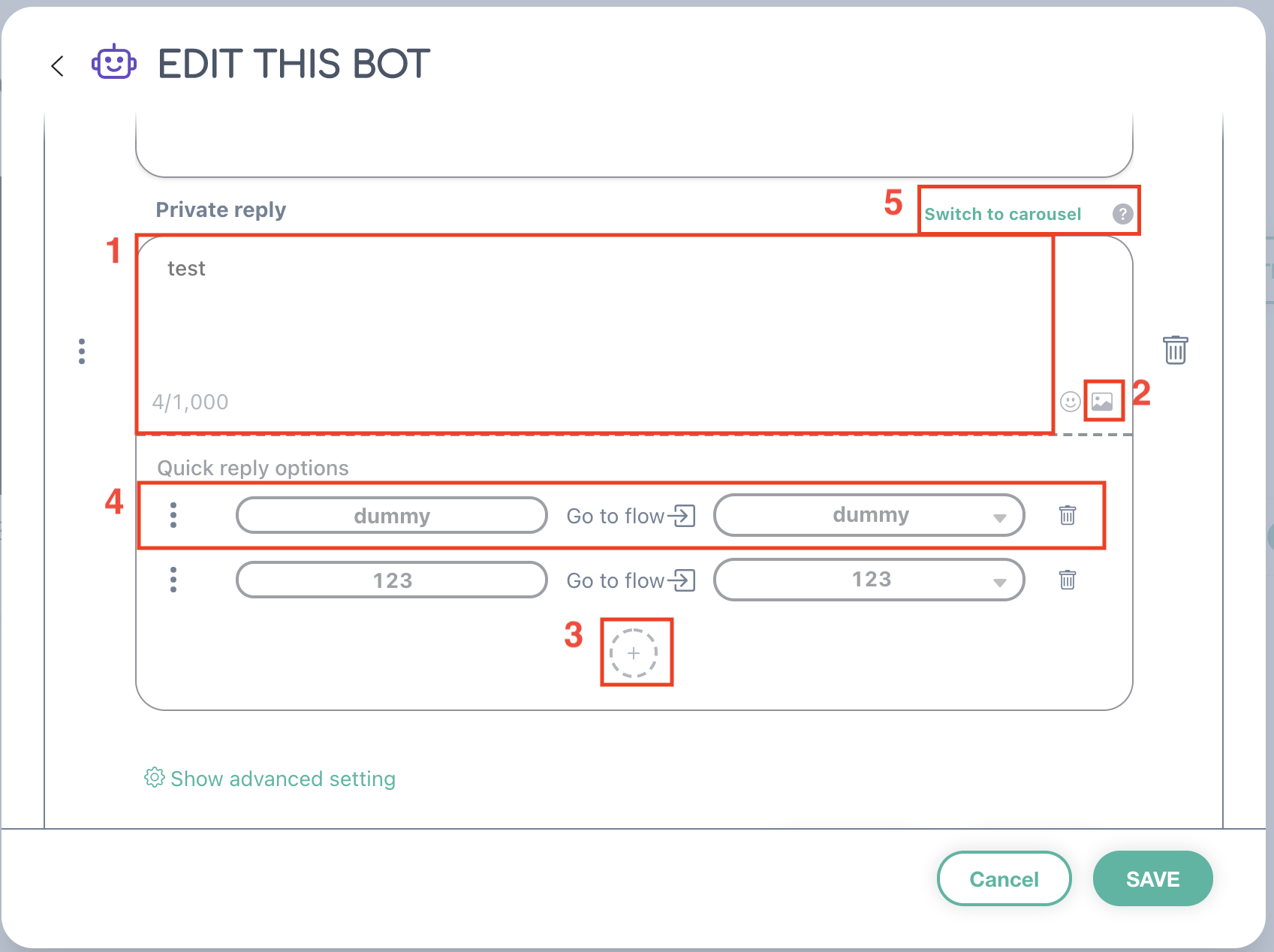Open the private reply three-dot drag handle
1274x952 pixels.
coord(82,351)
